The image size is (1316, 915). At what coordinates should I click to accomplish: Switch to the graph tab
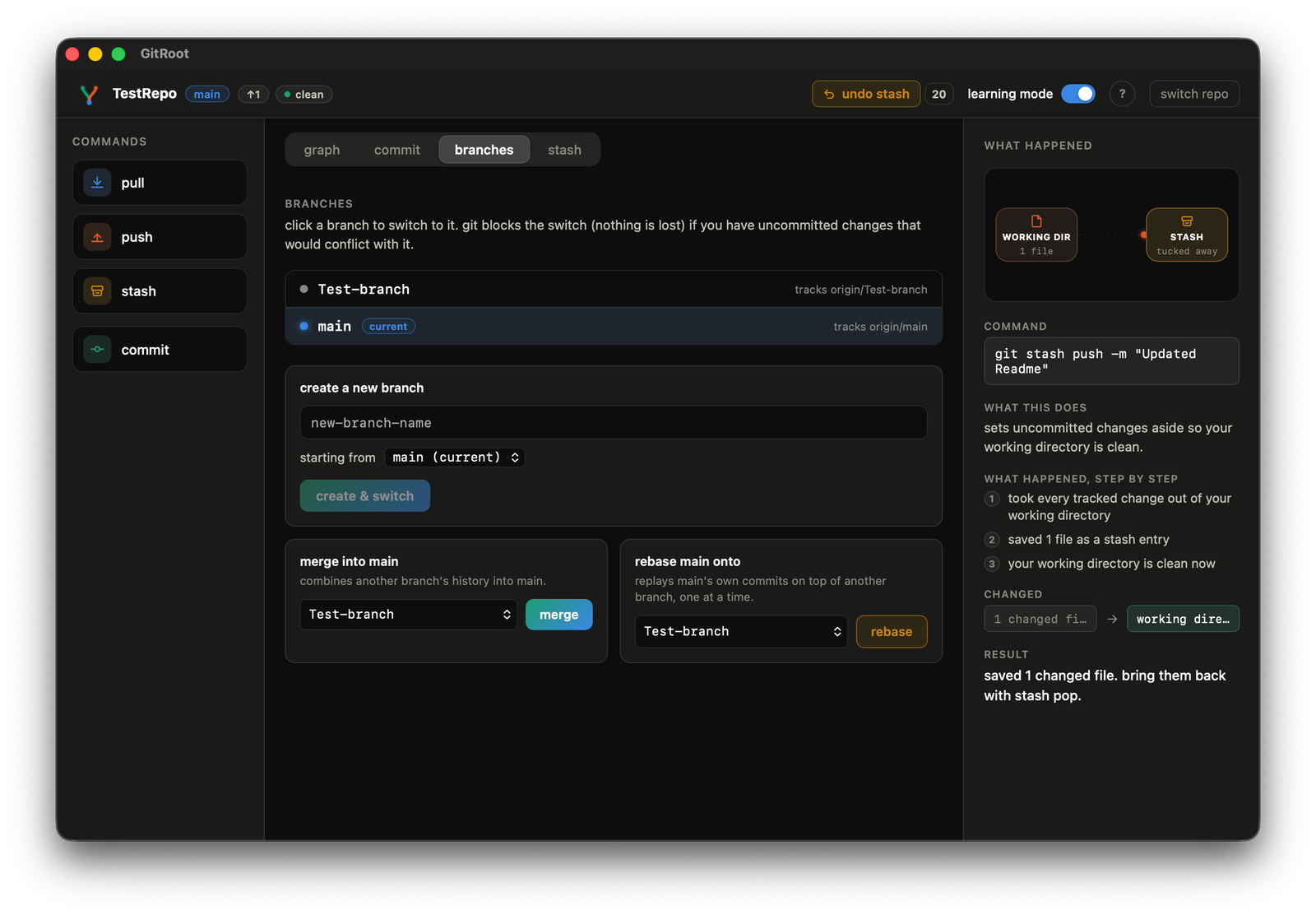(322, 150)
